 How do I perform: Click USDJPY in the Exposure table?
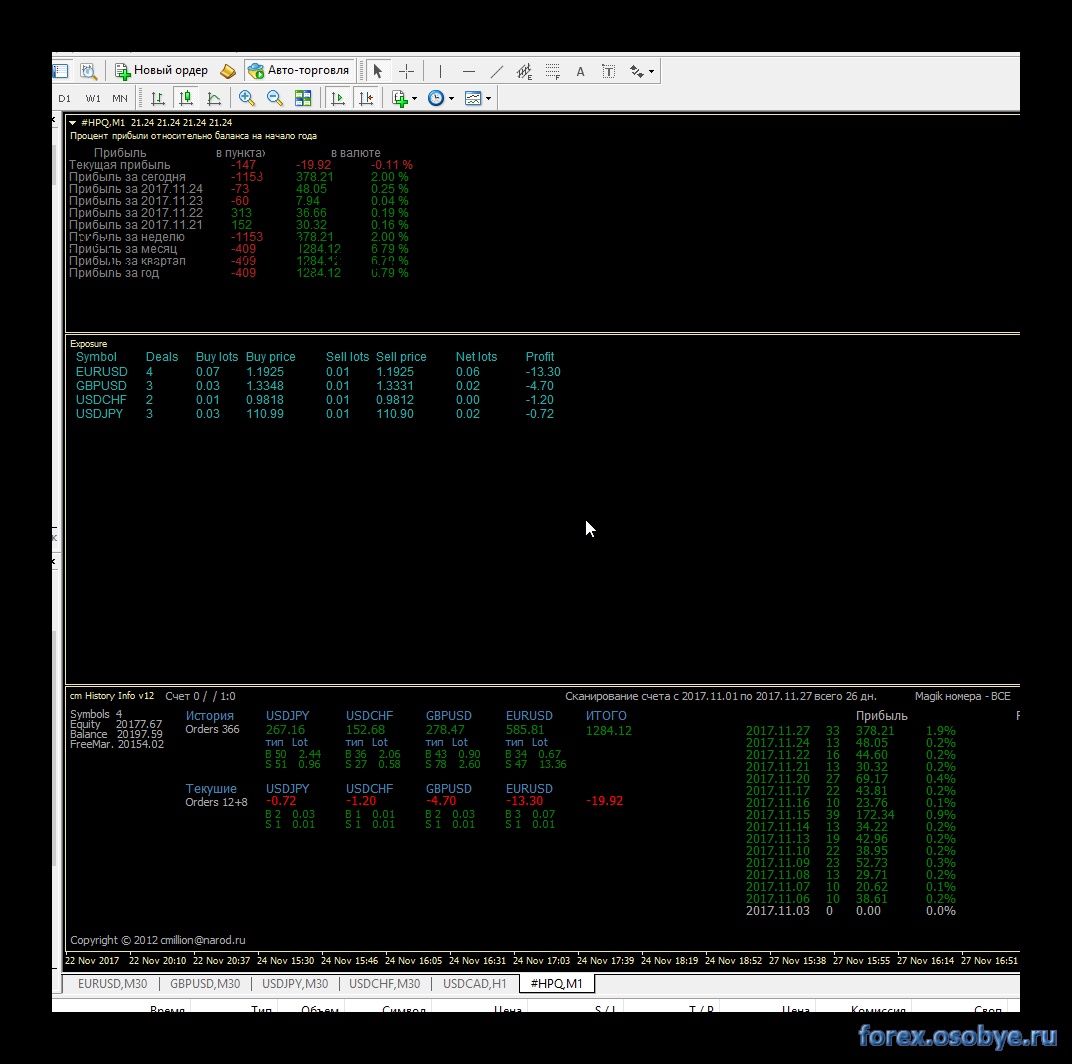pyautogui.click(x=99, y=414)
